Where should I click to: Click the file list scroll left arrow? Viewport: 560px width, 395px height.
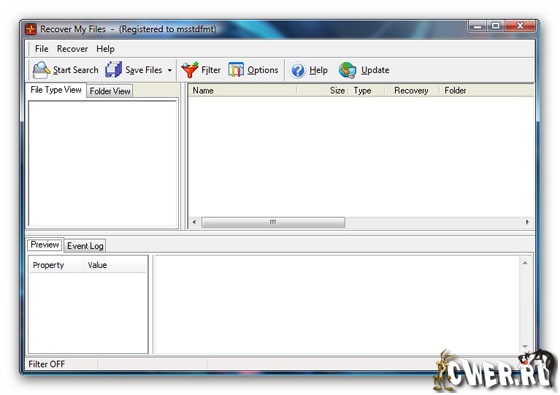tap(194, 222)
